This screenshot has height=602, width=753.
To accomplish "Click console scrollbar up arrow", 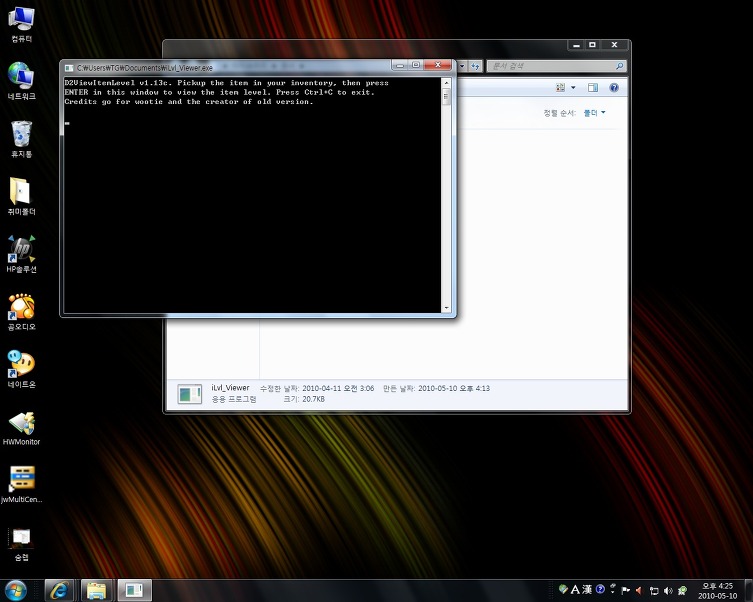I will coord(446,82).
